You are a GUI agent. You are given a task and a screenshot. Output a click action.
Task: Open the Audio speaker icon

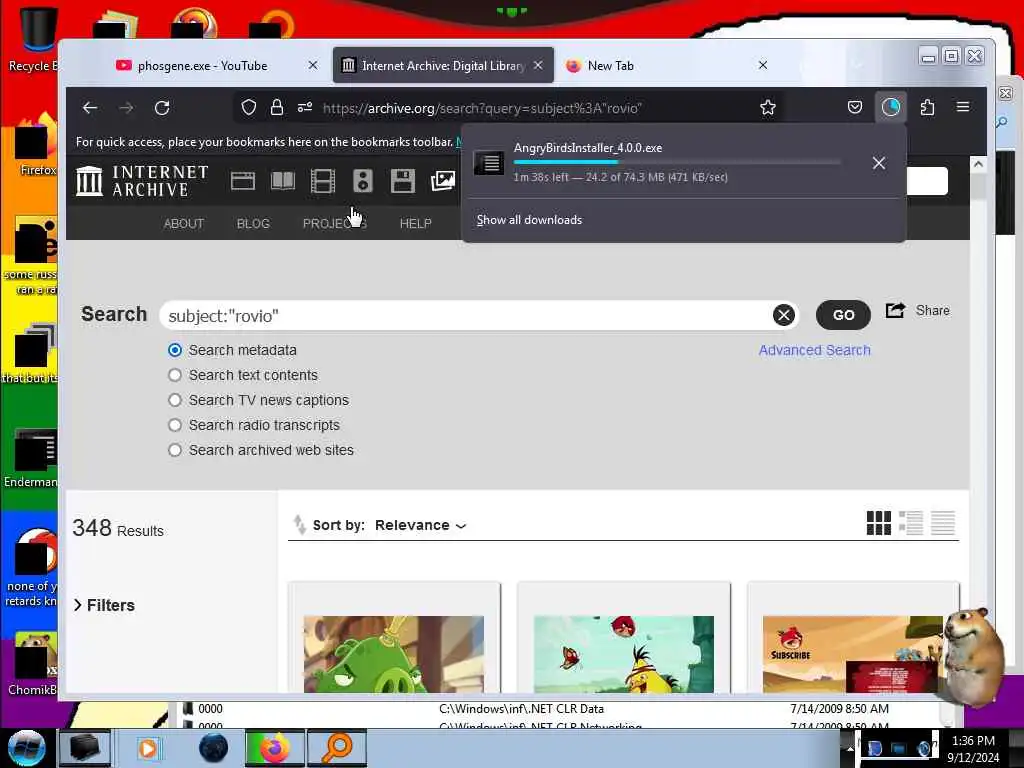362,181
